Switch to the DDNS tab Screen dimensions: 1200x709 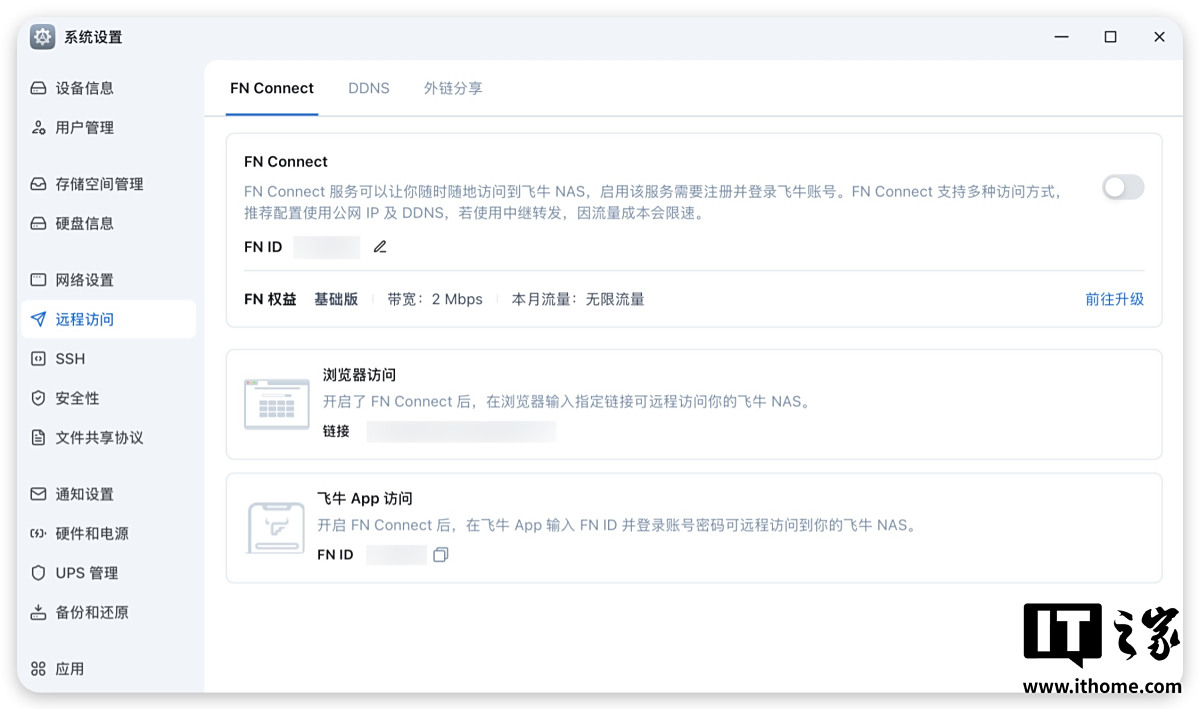369,88
